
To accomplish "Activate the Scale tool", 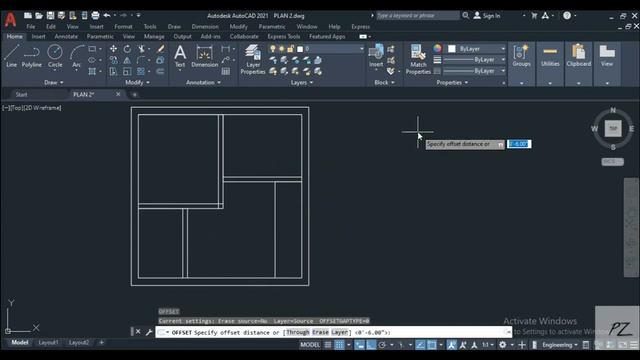I will (127, 71).
